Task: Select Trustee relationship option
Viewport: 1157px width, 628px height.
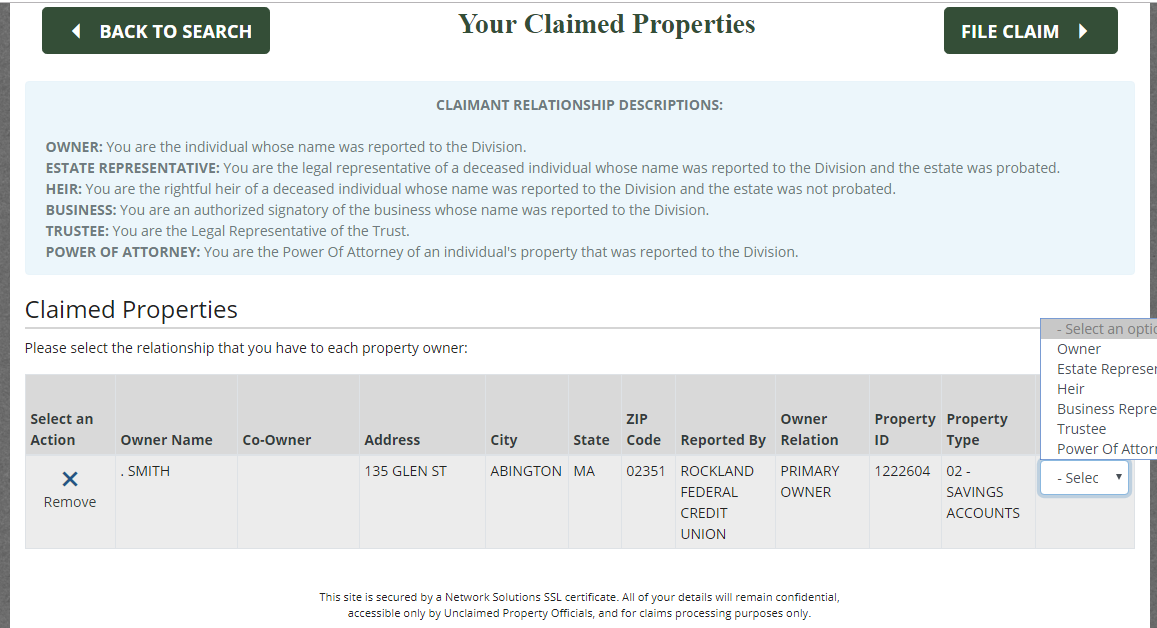Action: click(x=1081, y=429)
